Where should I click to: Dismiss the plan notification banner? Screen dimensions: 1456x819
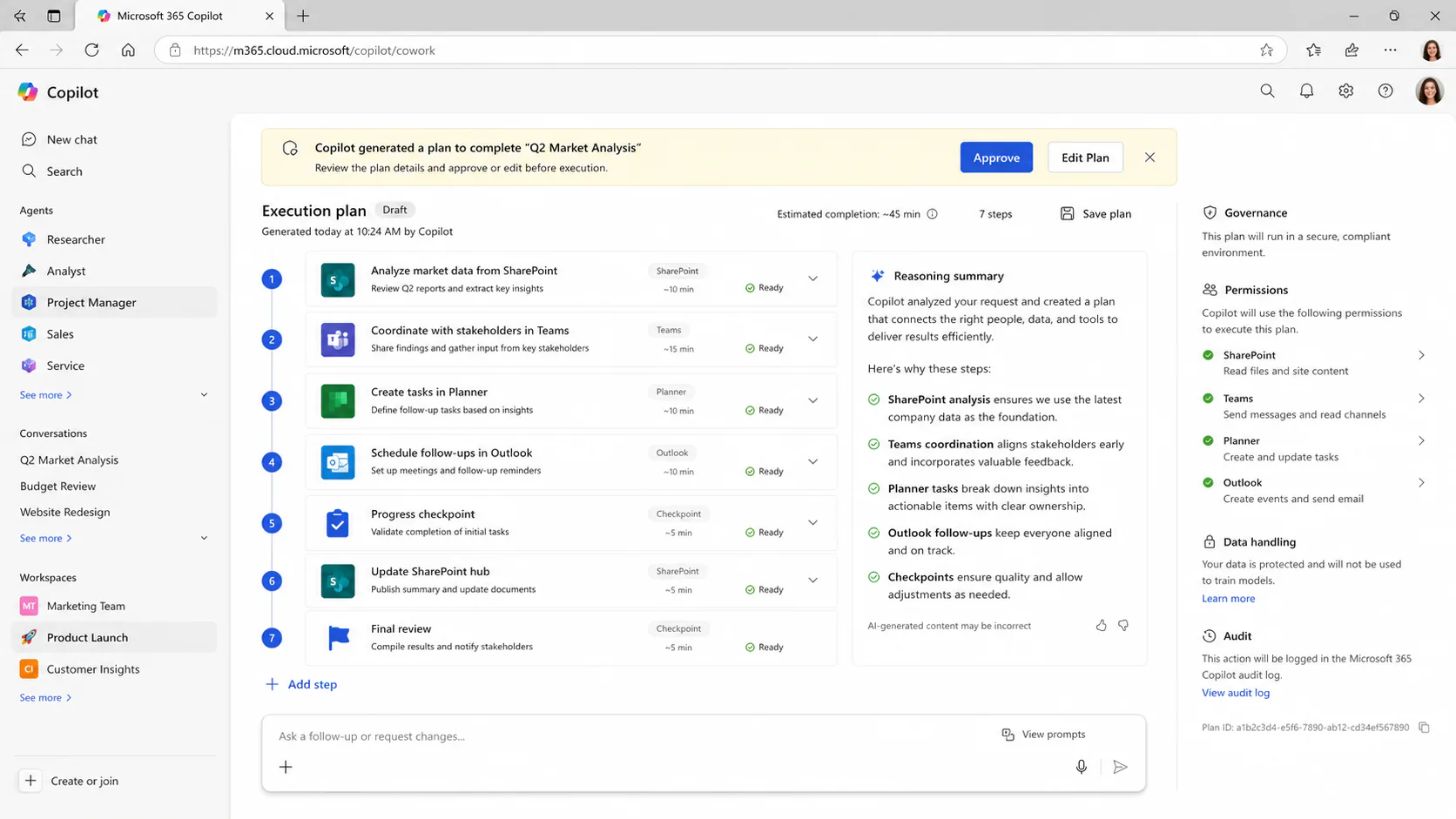point(1149,158)
